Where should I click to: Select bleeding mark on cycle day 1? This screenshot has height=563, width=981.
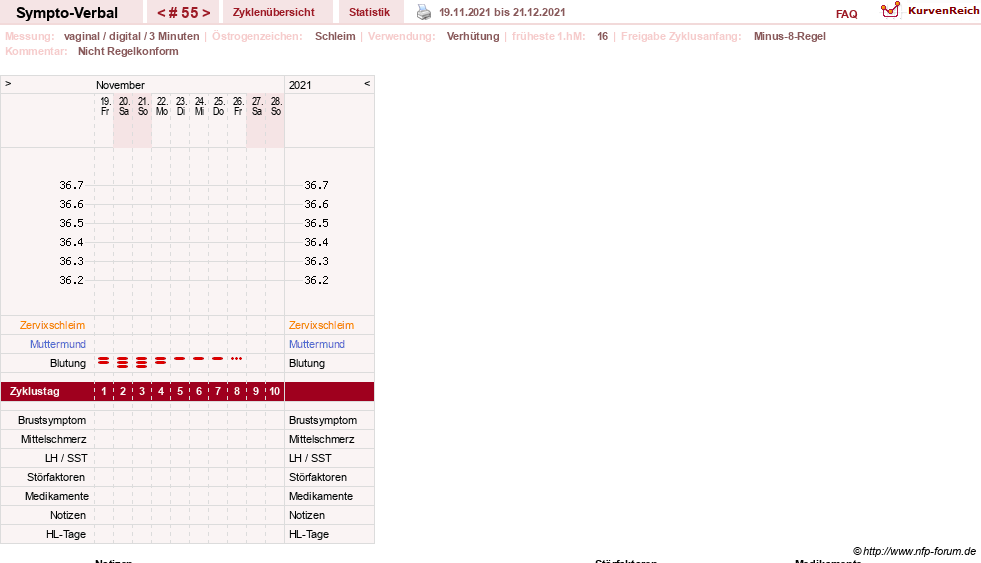(104, 361)
